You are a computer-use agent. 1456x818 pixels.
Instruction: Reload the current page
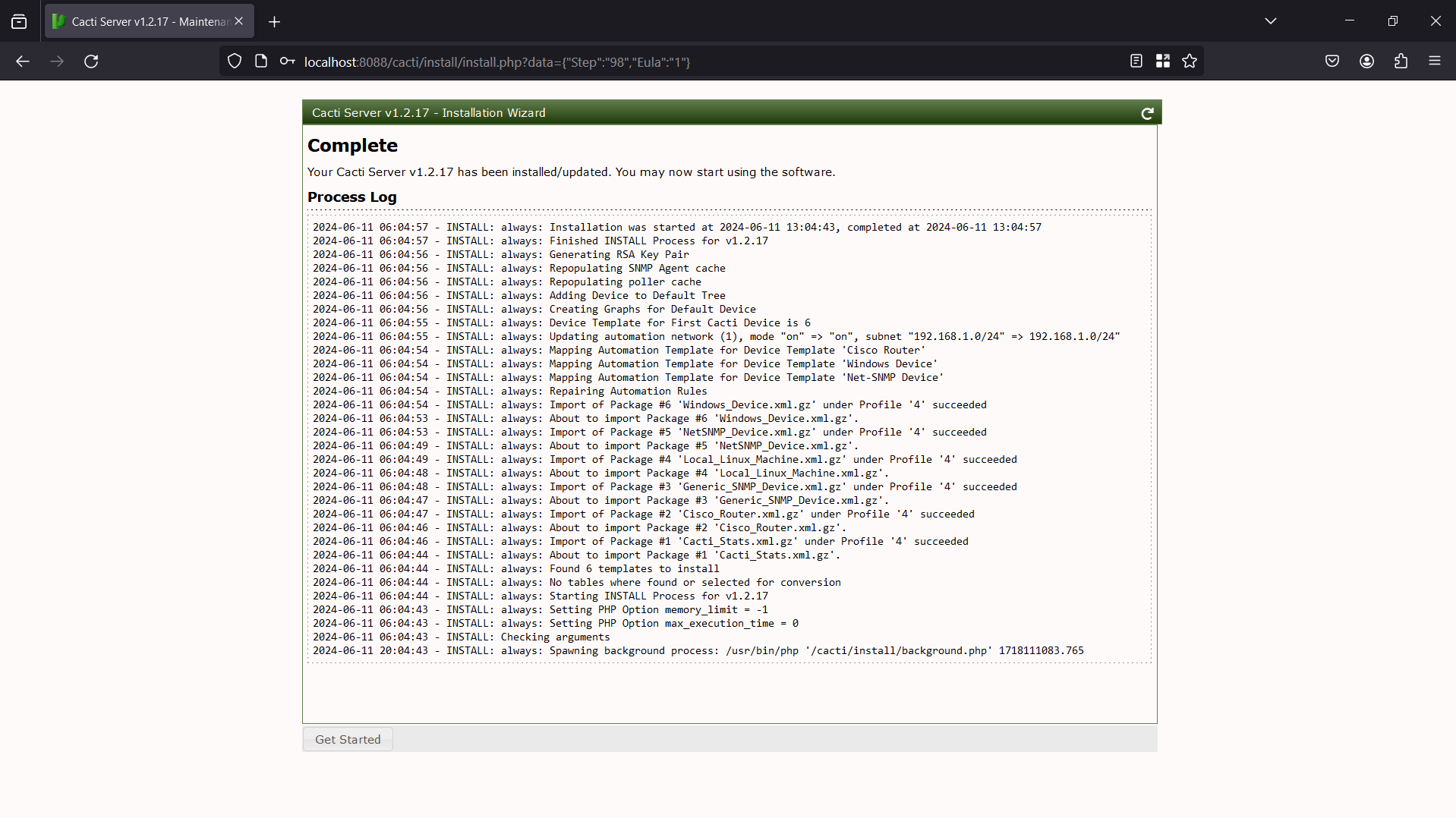(x=91, y=61)
